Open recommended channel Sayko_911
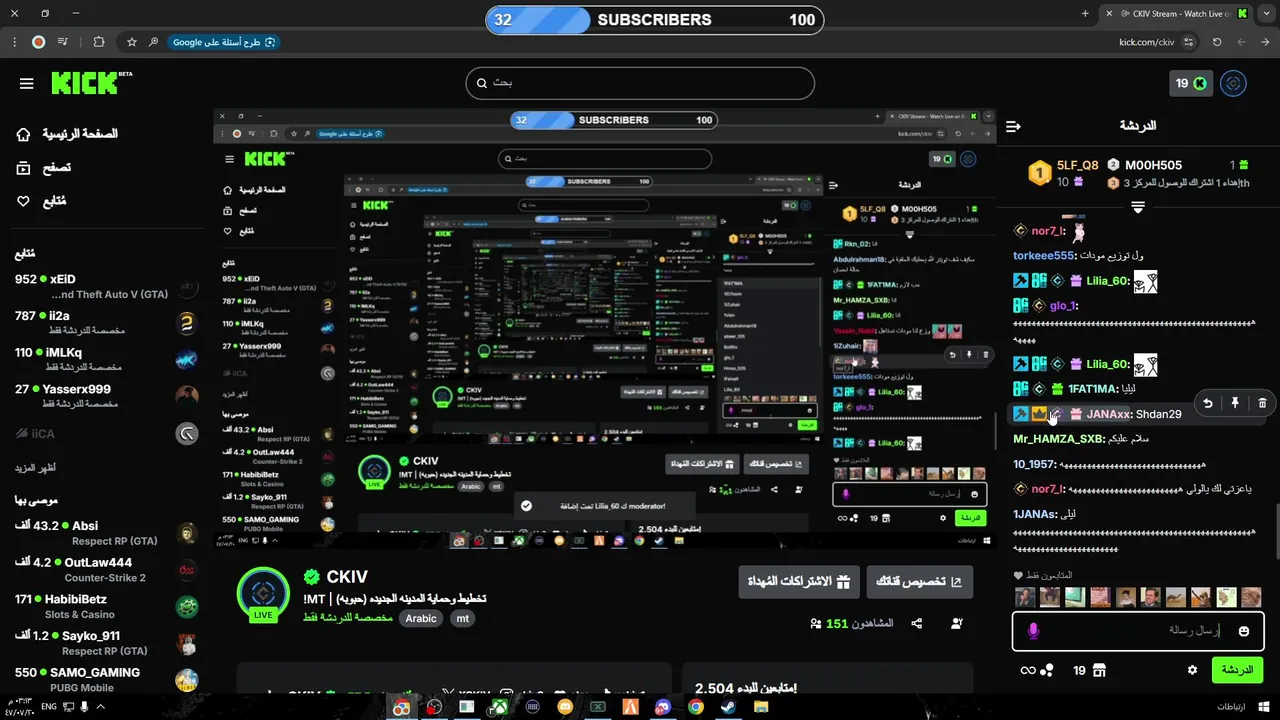This screenshot has width=1280, height=720. click(105, 643)
